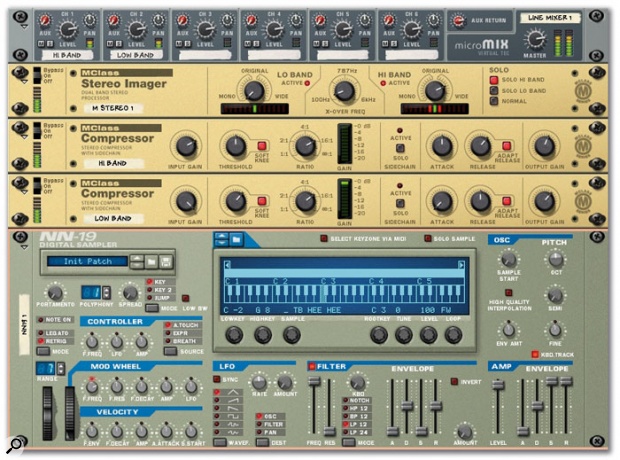The height and width of the screenshot is (460, 620).
Task: Click the Stereo Imager bypass switch
Action: [x=37, y=76]
